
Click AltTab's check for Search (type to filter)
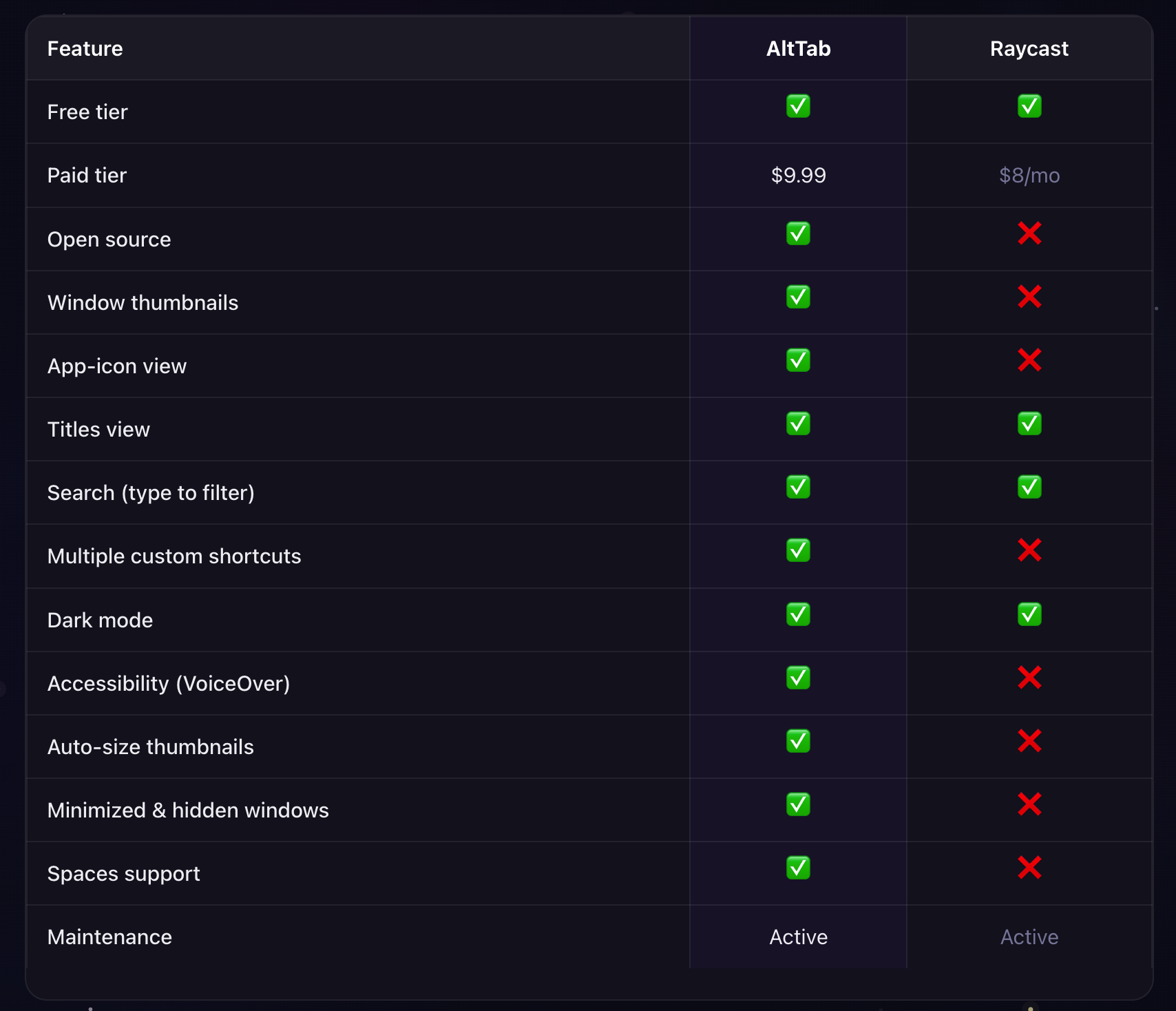pyautogui.click(x=798, y=487)
